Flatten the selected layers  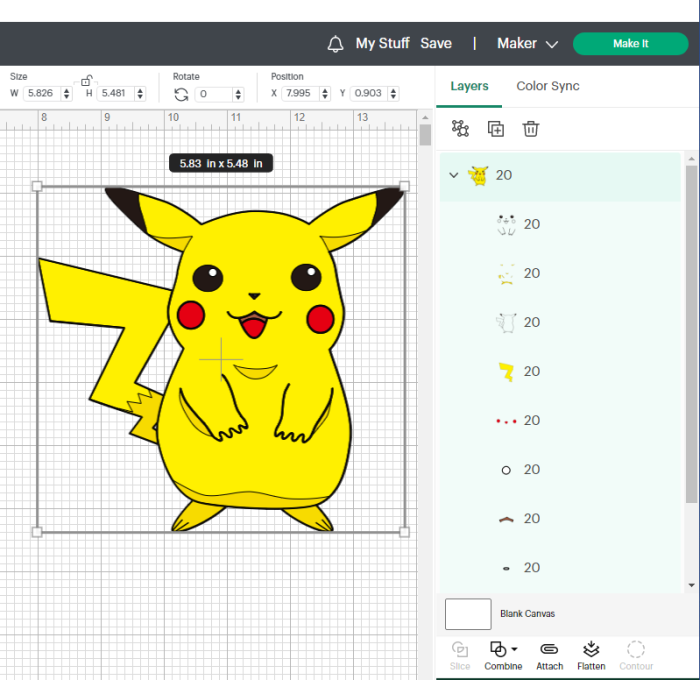pos(591,656)
